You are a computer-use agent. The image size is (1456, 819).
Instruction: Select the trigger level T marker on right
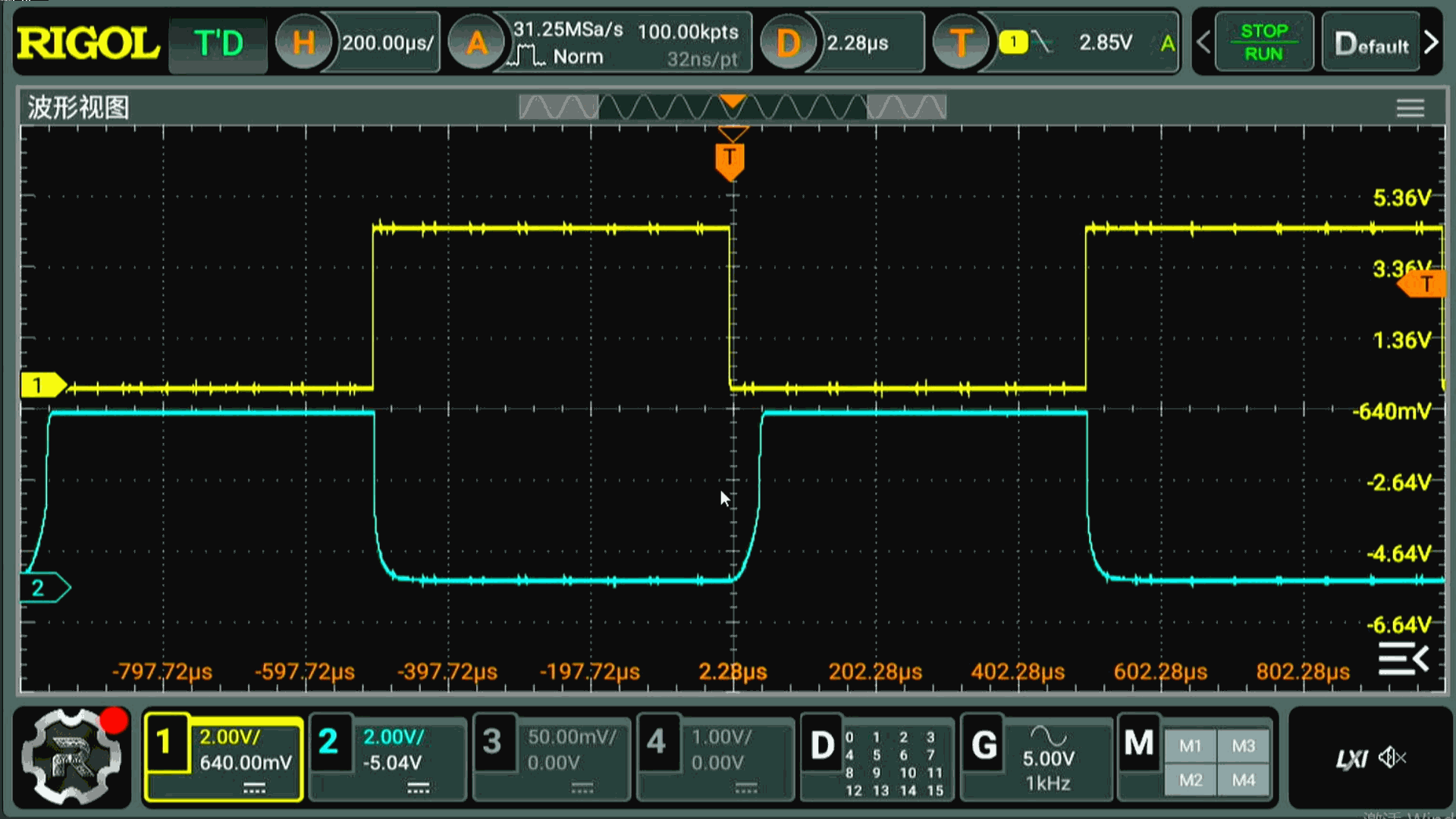[x=1423, y=284]
